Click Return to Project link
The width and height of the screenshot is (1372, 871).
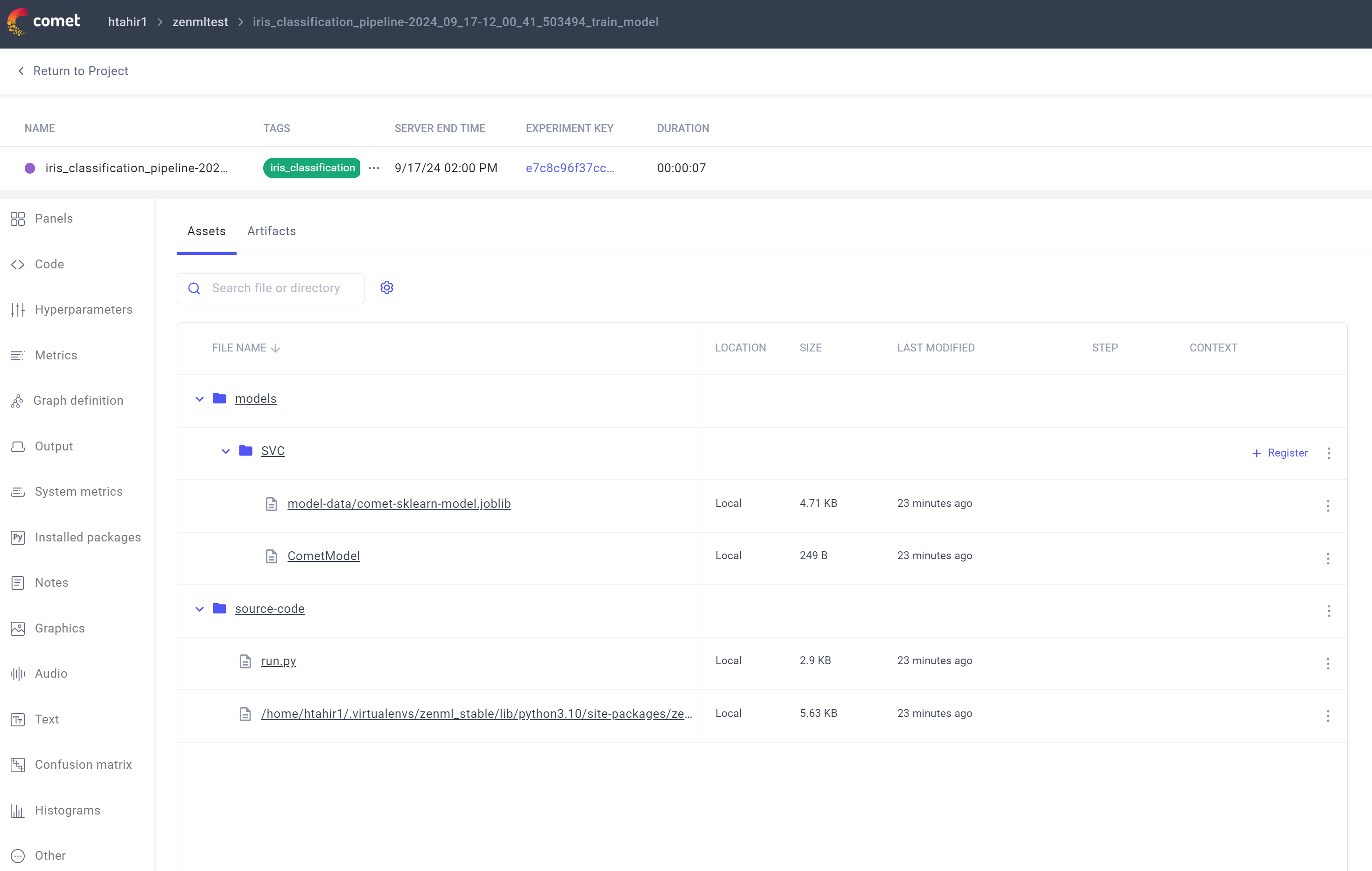click(80, 70)
